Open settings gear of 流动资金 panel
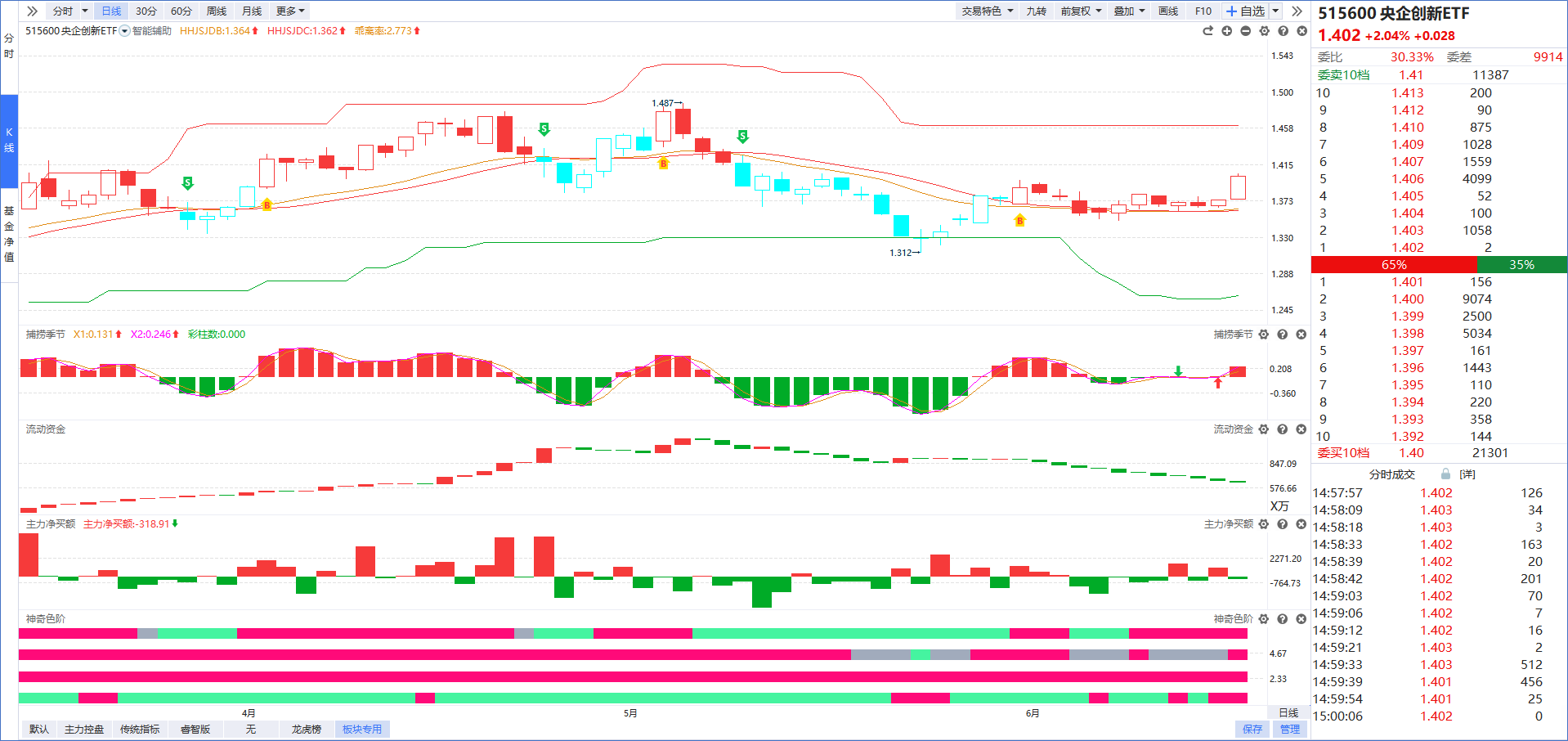1568x741 pixels. pyautogui.click(x=1264, y=429)
